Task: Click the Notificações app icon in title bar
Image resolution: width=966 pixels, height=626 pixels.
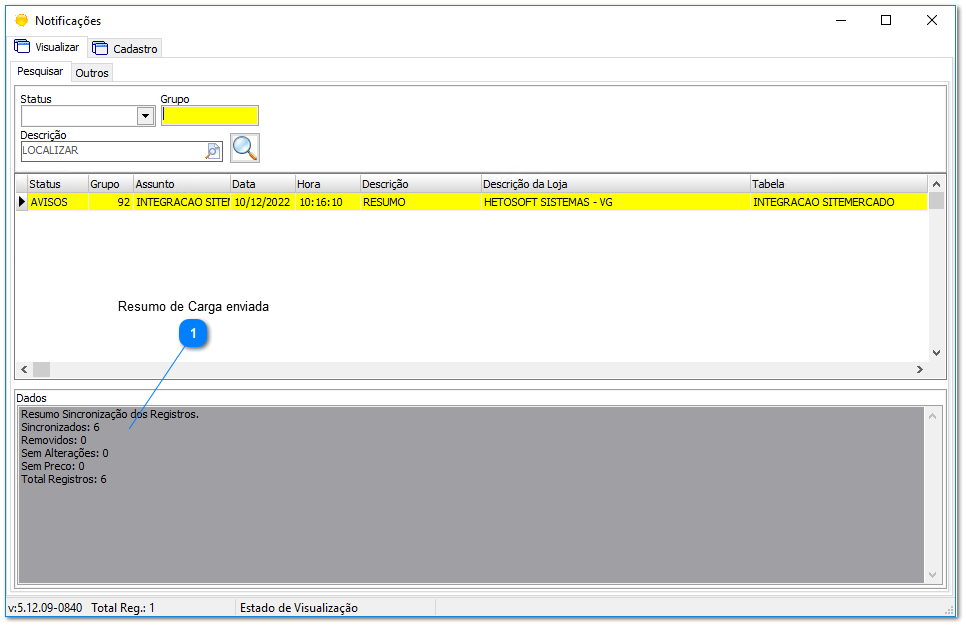Action: click(21, 20)
